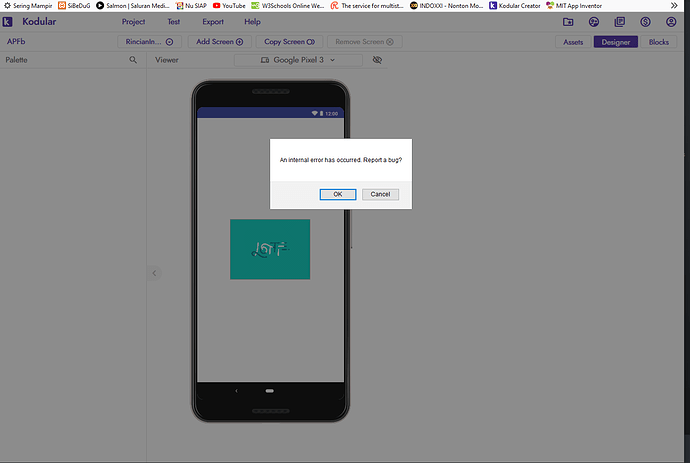Open the Kodular Creator bookmark

pos(514,6)
